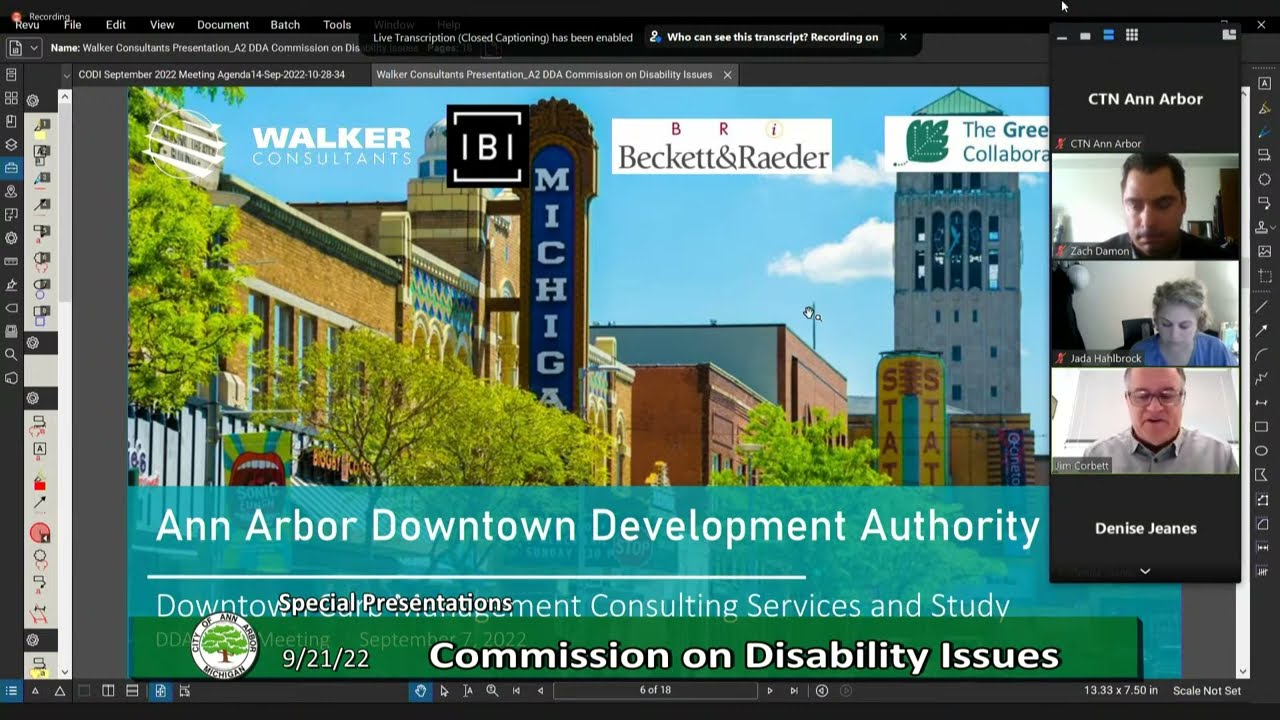
Task: Open the Layers panel icon in the left sidebar
Action: pyautogui.click(x=11, y=145)
